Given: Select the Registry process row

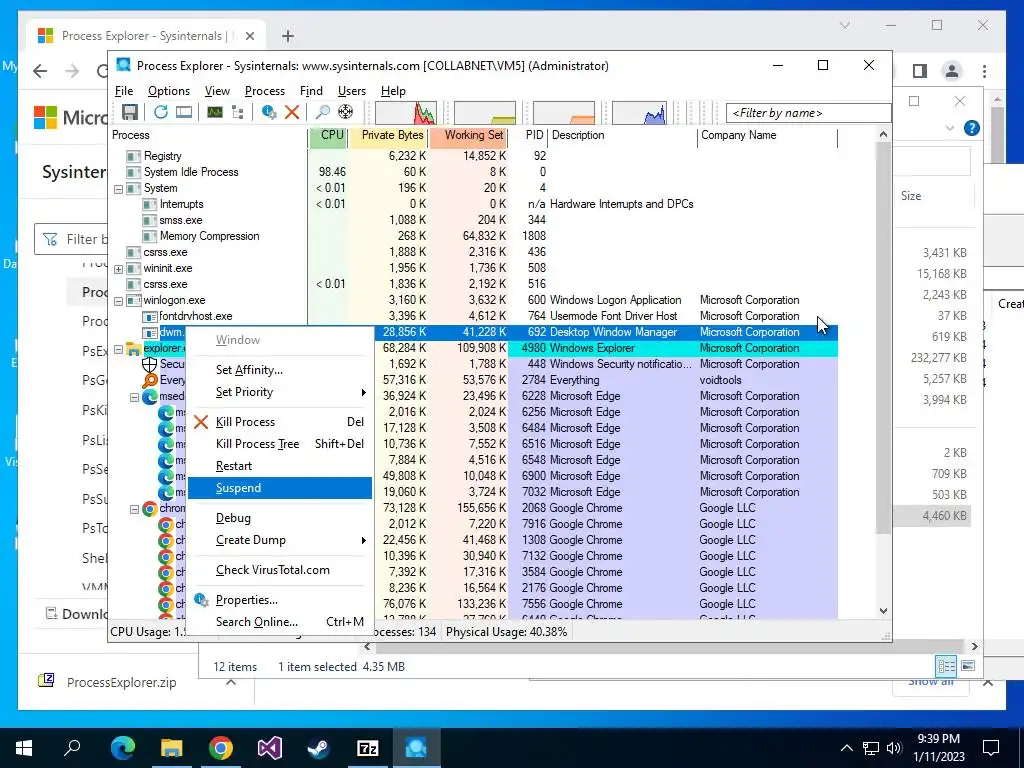Looking at the screenshot, I should [x=473, y=156].
